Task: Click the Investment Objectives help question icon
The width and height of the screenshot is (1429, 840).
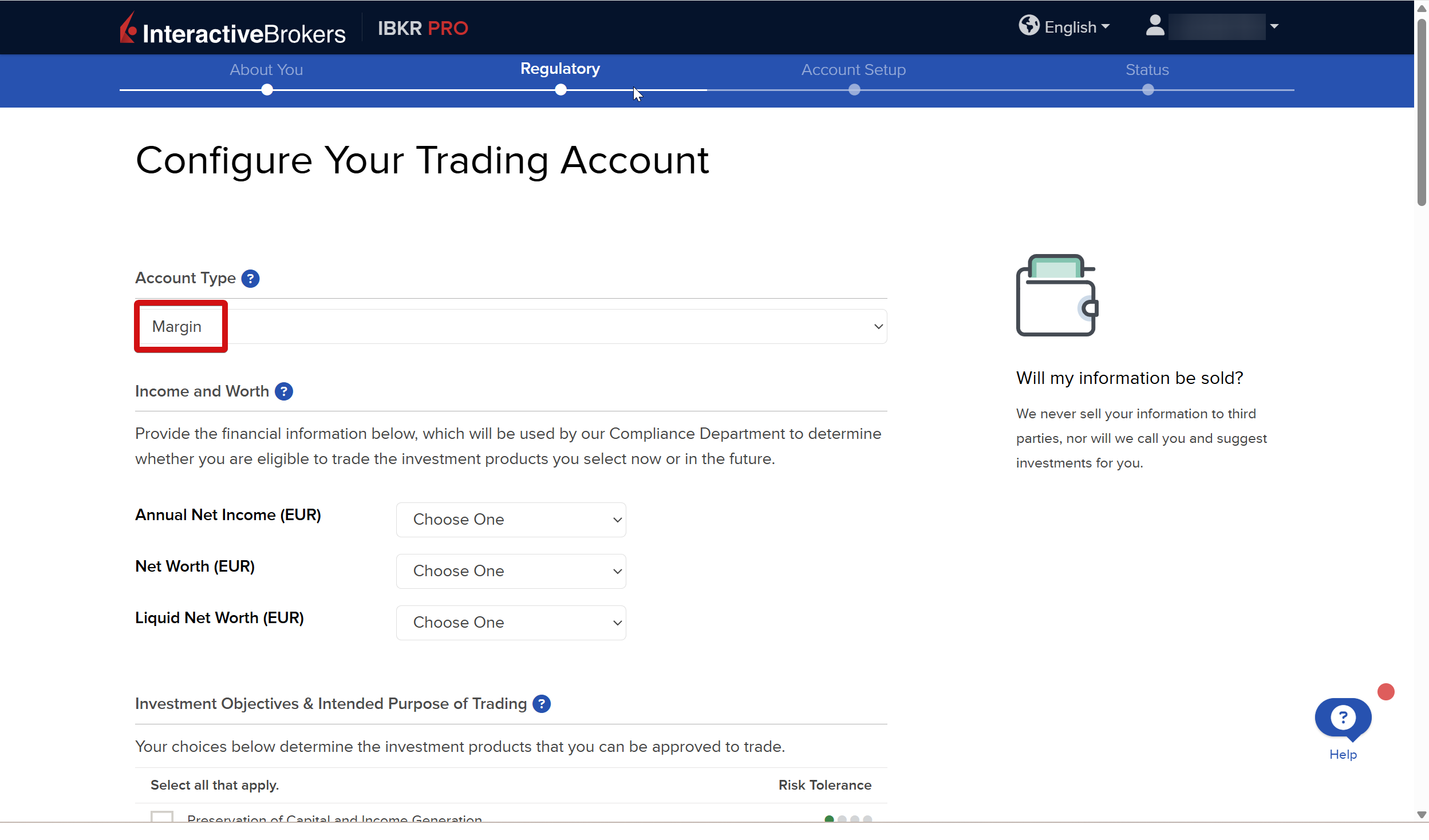Action: pos(541,704)
